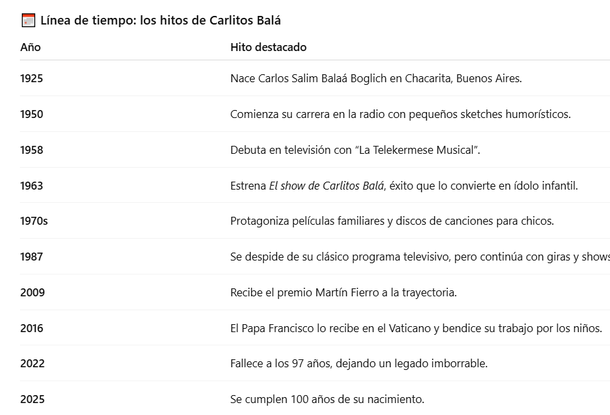The image size is (610, 415).
Task: Click italic 'El show de Carlitos Balá' text
Action: pos(326,185)
